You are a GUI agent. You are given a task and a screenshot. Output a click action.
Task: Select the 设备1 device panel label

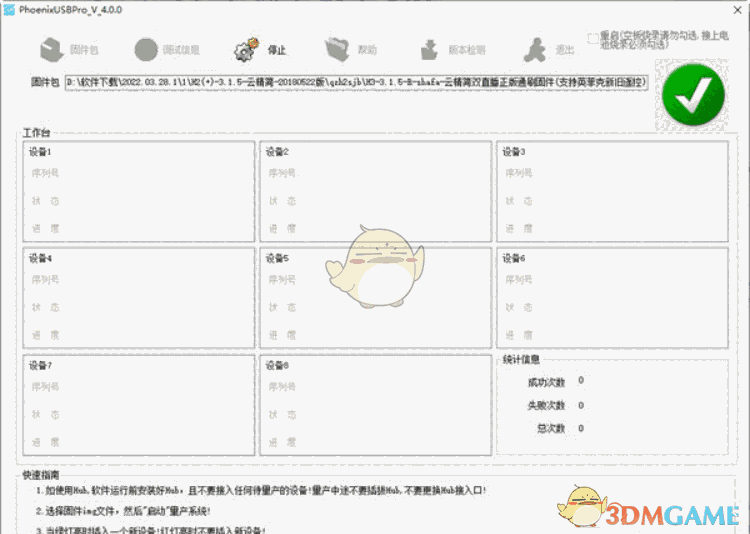pyautogui.click(x=40, y=152)
